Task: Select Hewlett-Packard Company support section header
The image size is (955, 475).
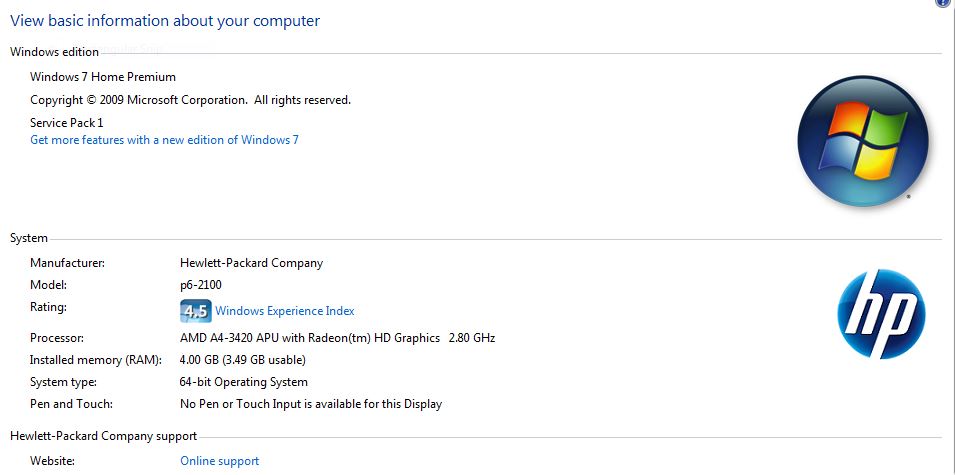Action: tap(104, 436)
